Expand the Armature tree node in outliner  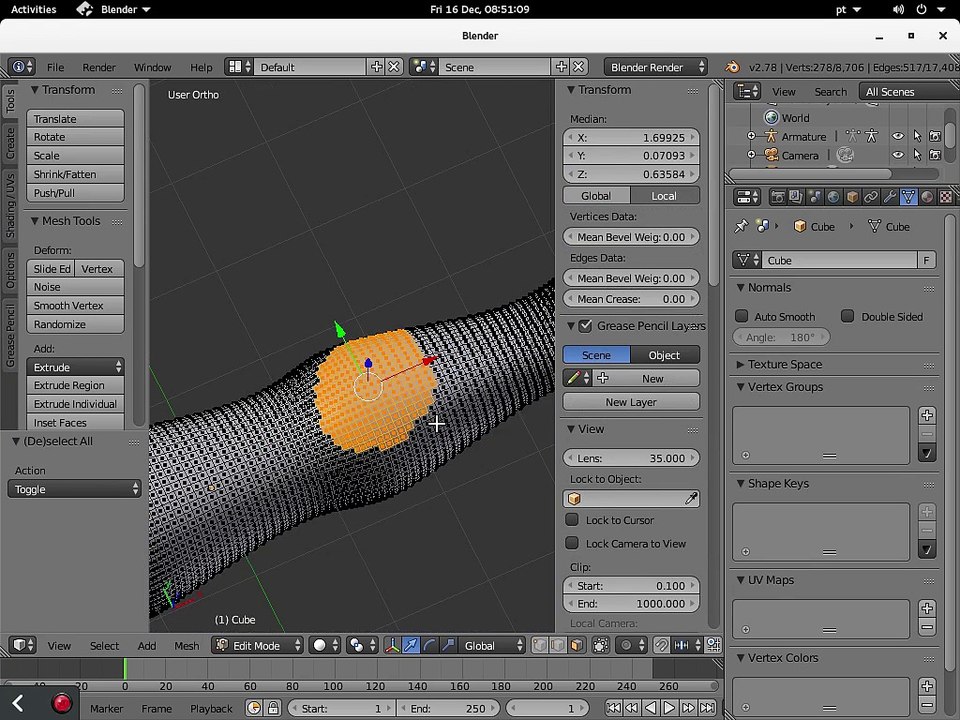(x=751, y=136)
